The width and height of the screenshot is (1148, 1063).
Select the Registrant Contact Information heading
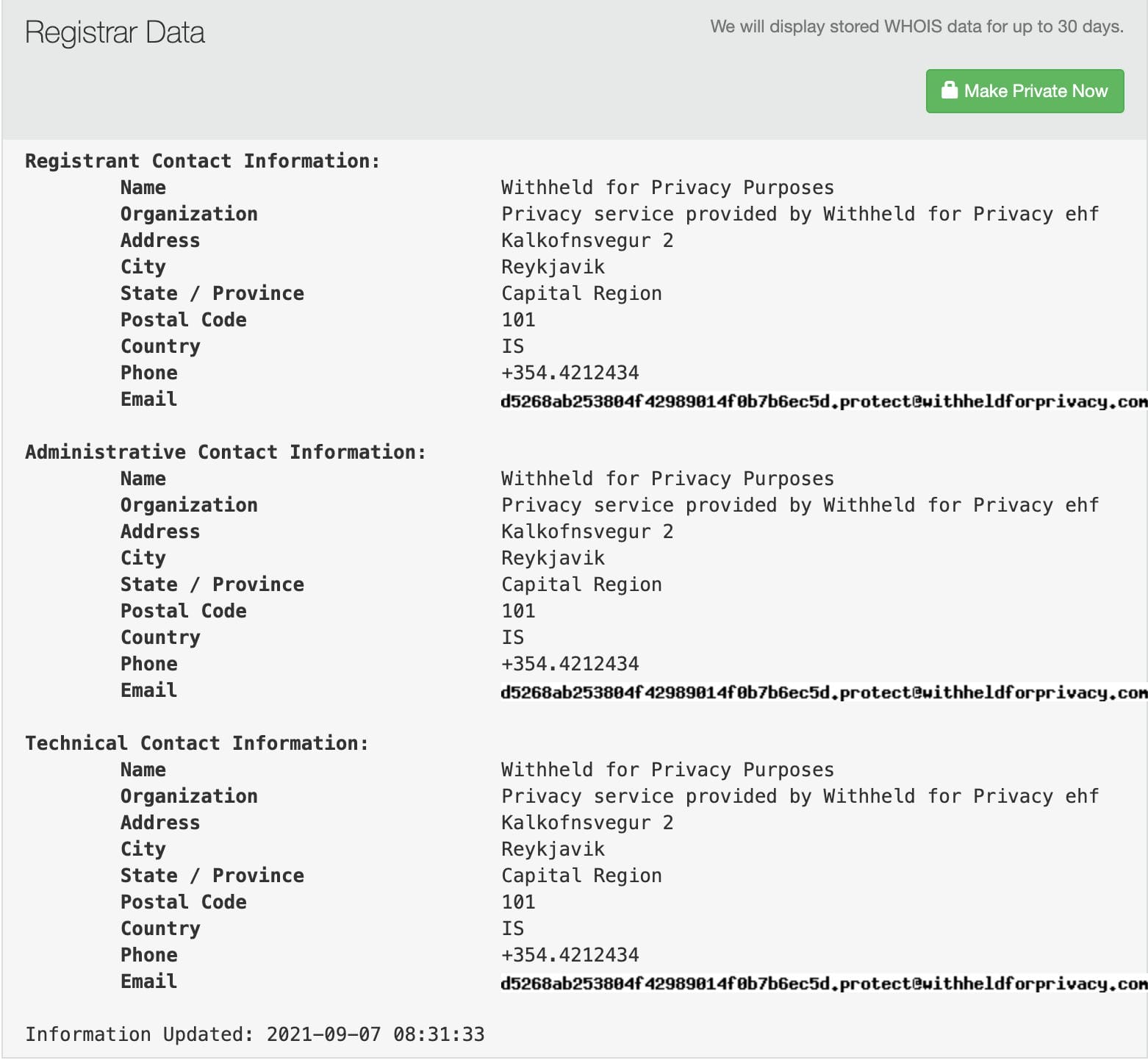coord(203,161)
